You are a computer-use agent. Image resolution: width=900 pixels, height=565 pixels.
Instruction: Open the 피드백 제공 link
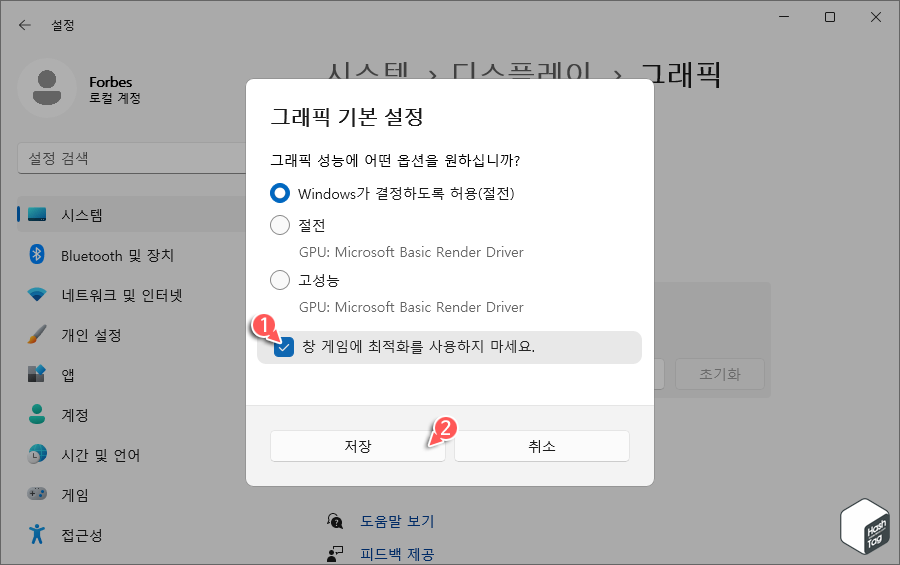pos(397,555)
